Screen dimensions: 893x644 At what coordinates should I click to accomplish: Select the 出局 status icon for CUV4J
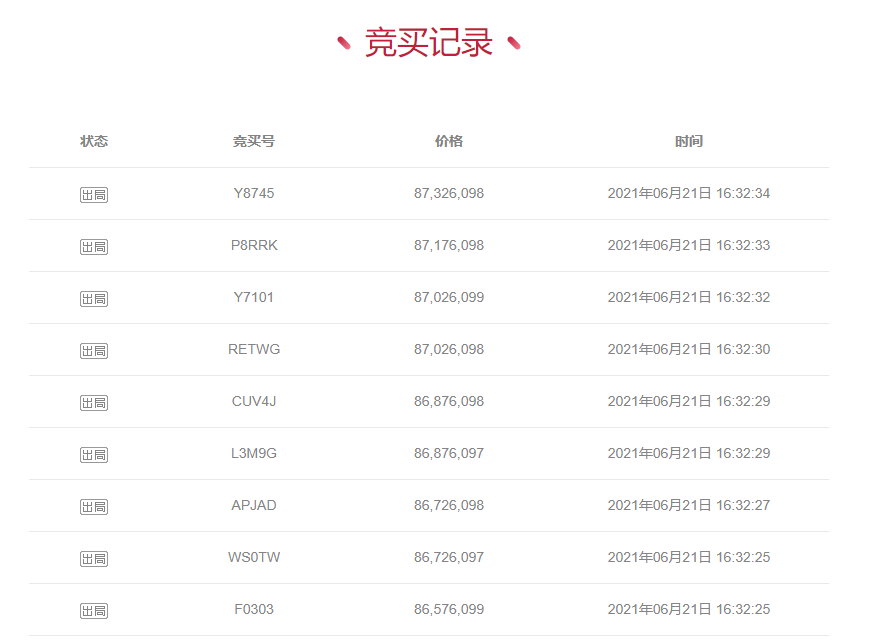point(94,402)
